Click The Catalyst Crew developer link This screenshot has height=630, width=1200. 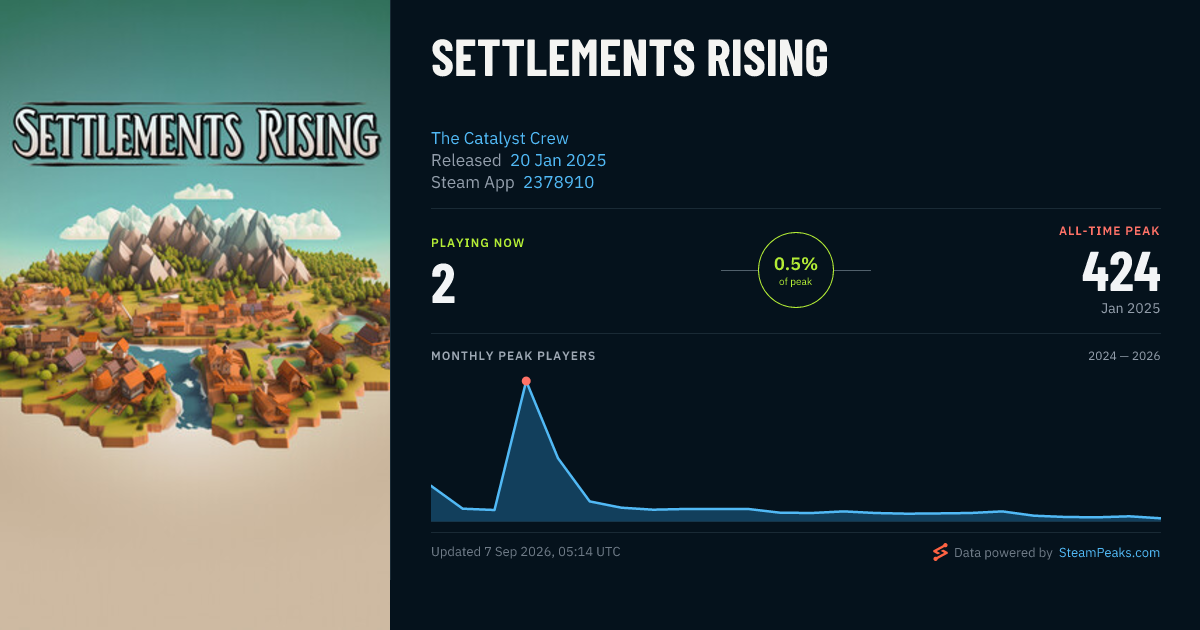500,138
